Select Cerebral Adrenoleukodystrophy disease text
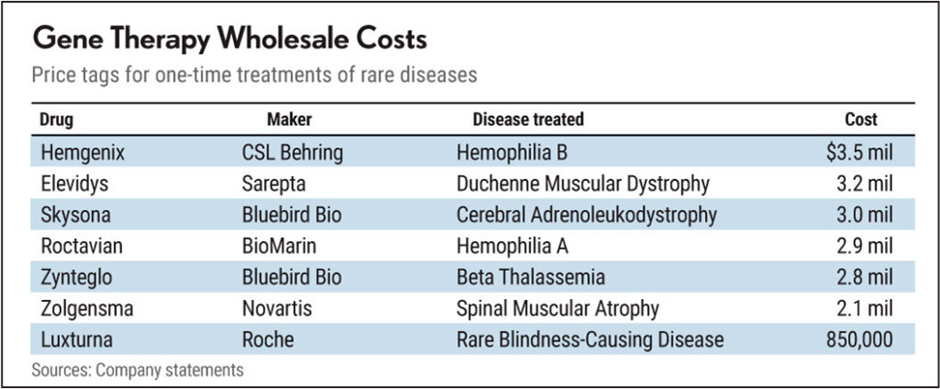The height and width of the screenshot is (389, 940). click(x=586, y=216)
